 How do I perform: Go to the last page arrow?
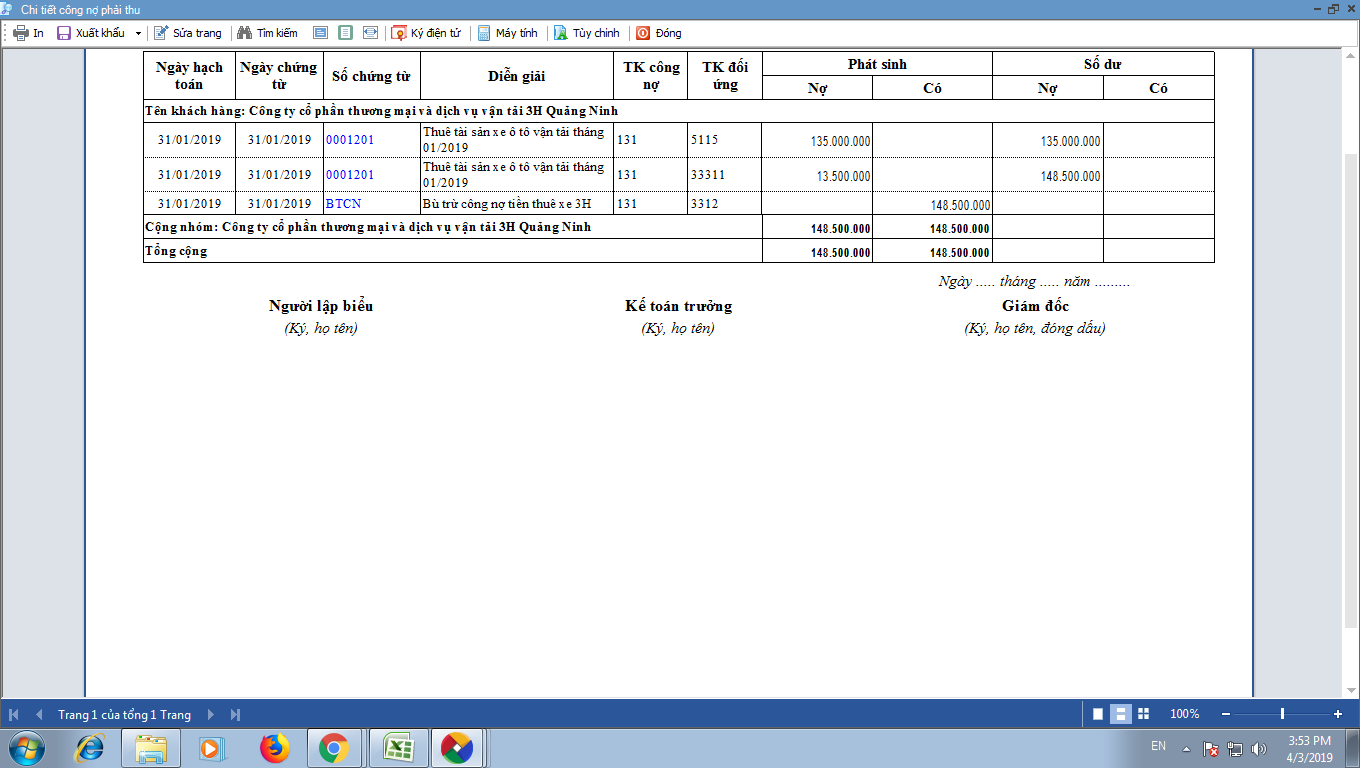coord(235,715)
